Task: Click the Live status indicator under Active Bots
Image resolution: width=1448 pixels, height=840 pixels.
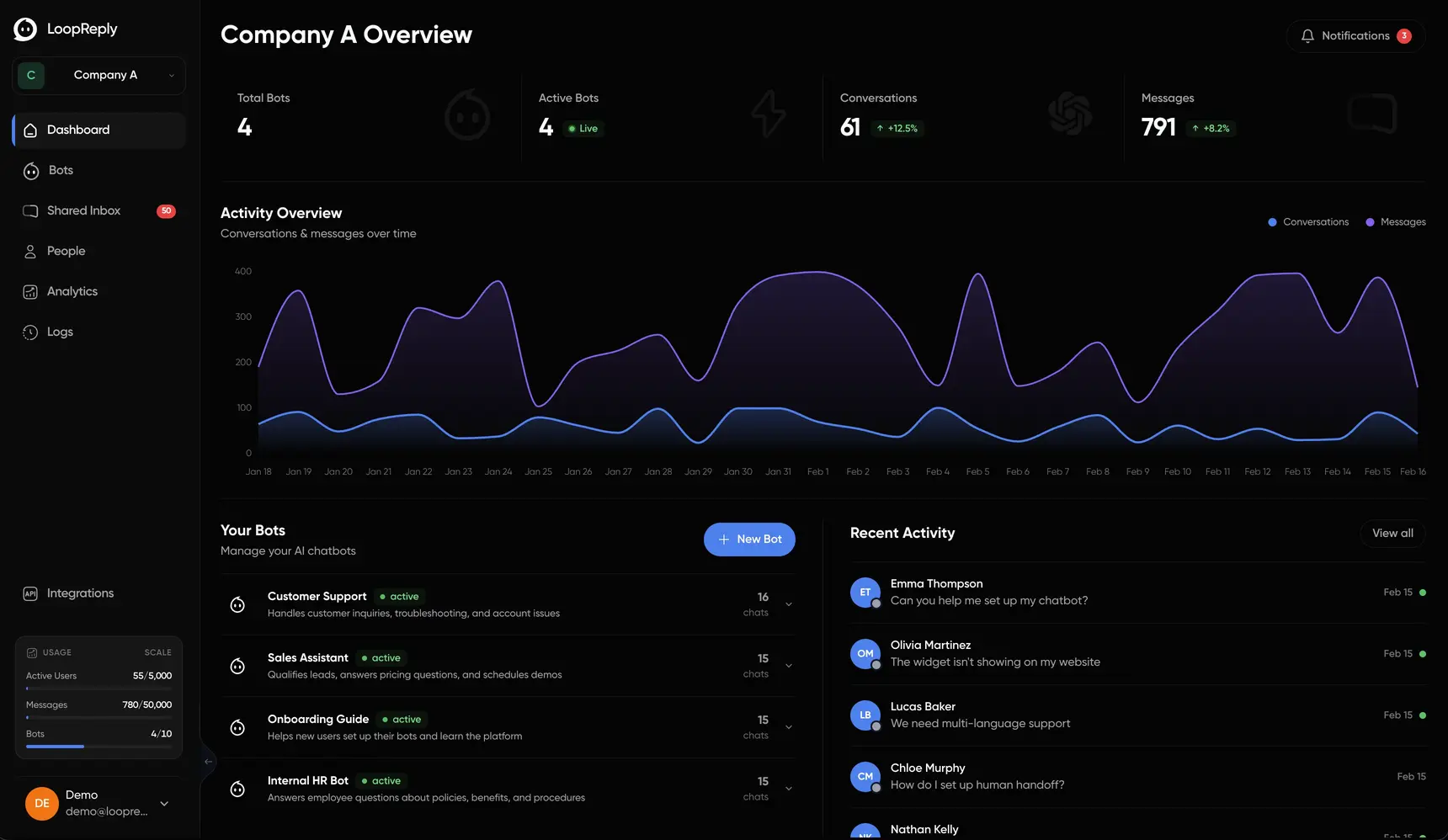Action: tap(582, 128)
